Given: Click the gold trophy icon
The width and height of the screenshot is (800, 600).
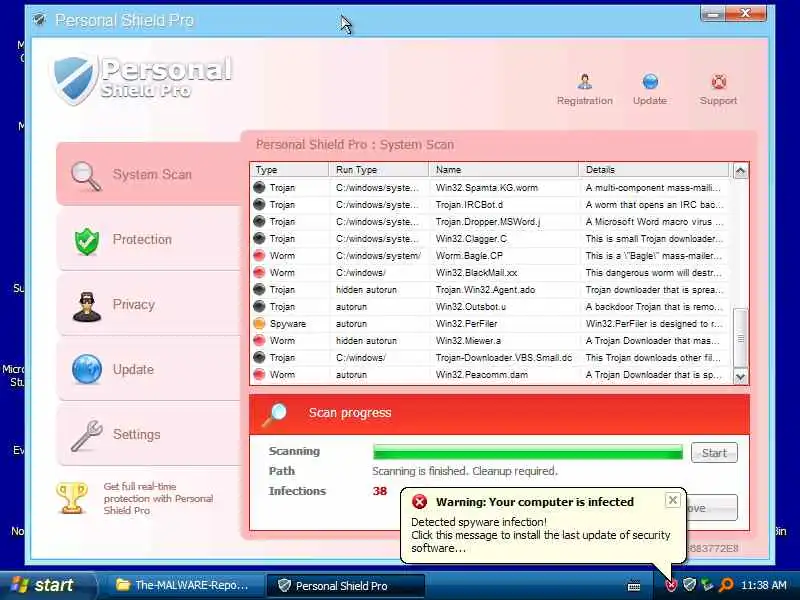Looking at the screenshot, I should (72, 497).
